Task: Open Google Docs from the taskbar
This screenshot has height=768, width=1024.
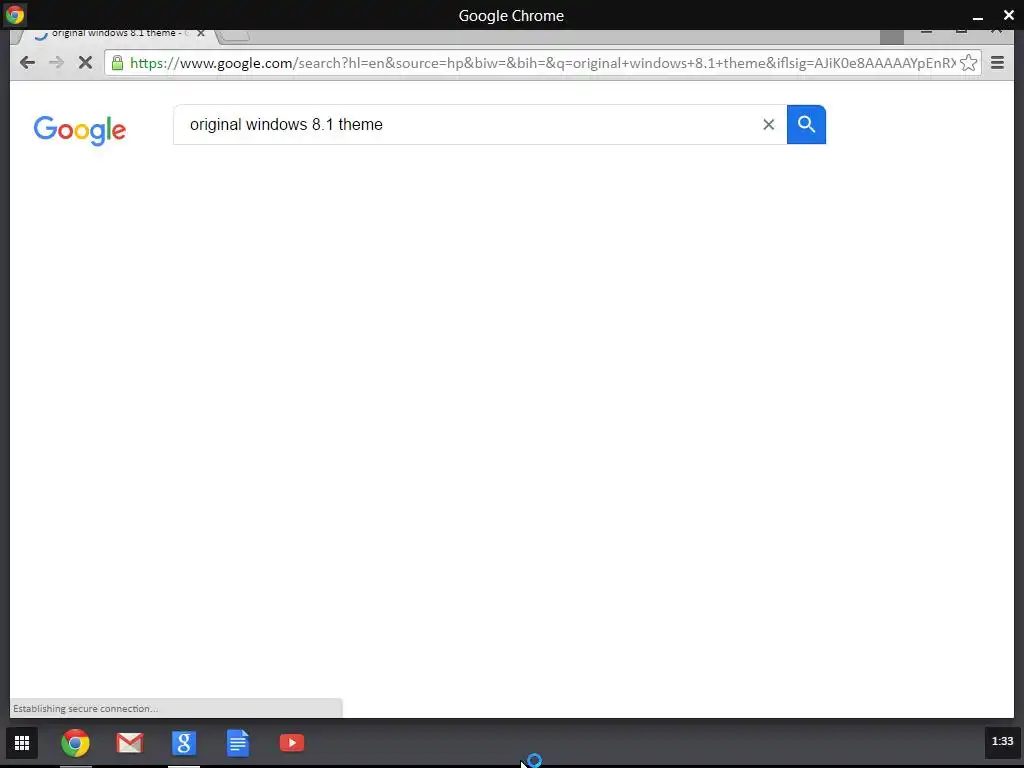Action: 238,743
